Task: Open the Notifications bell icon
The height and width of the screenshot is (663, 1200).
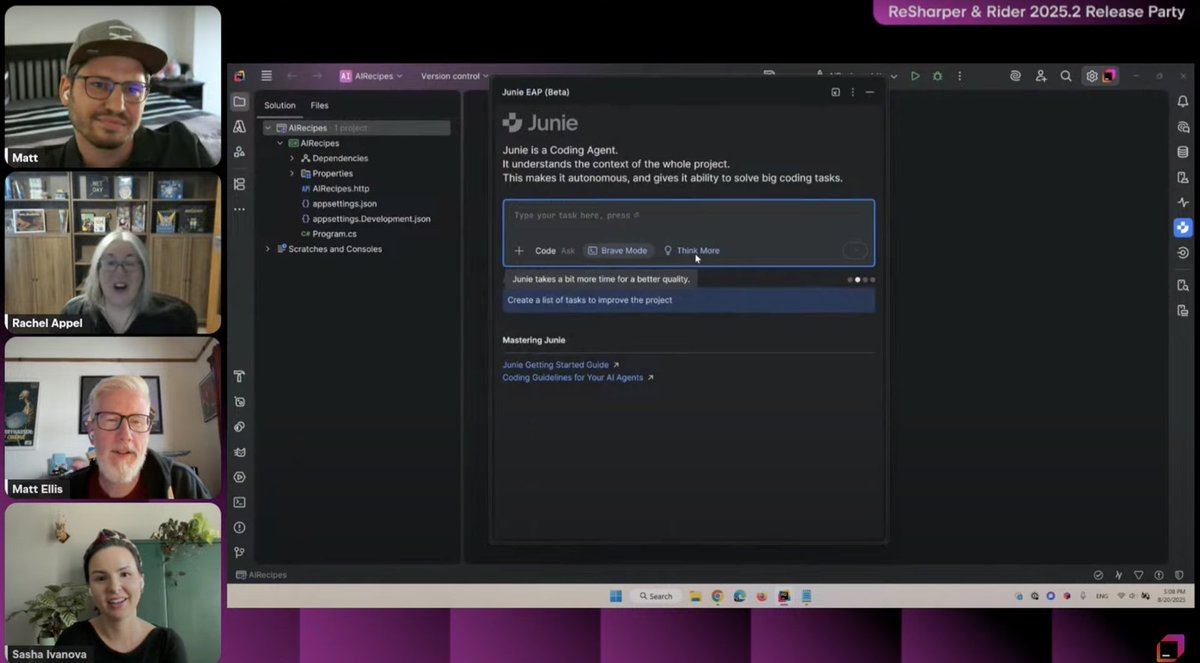Action: click(x=1183, y=102)
